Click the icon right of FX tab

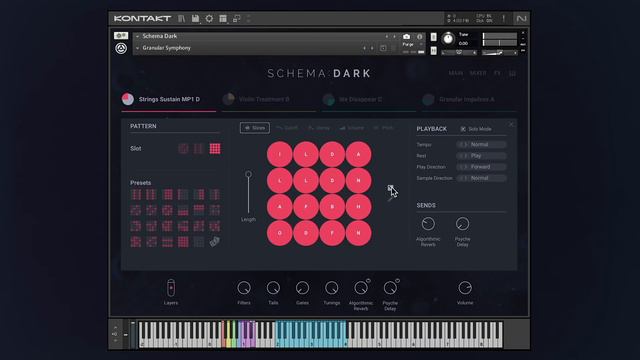[512, 73]
